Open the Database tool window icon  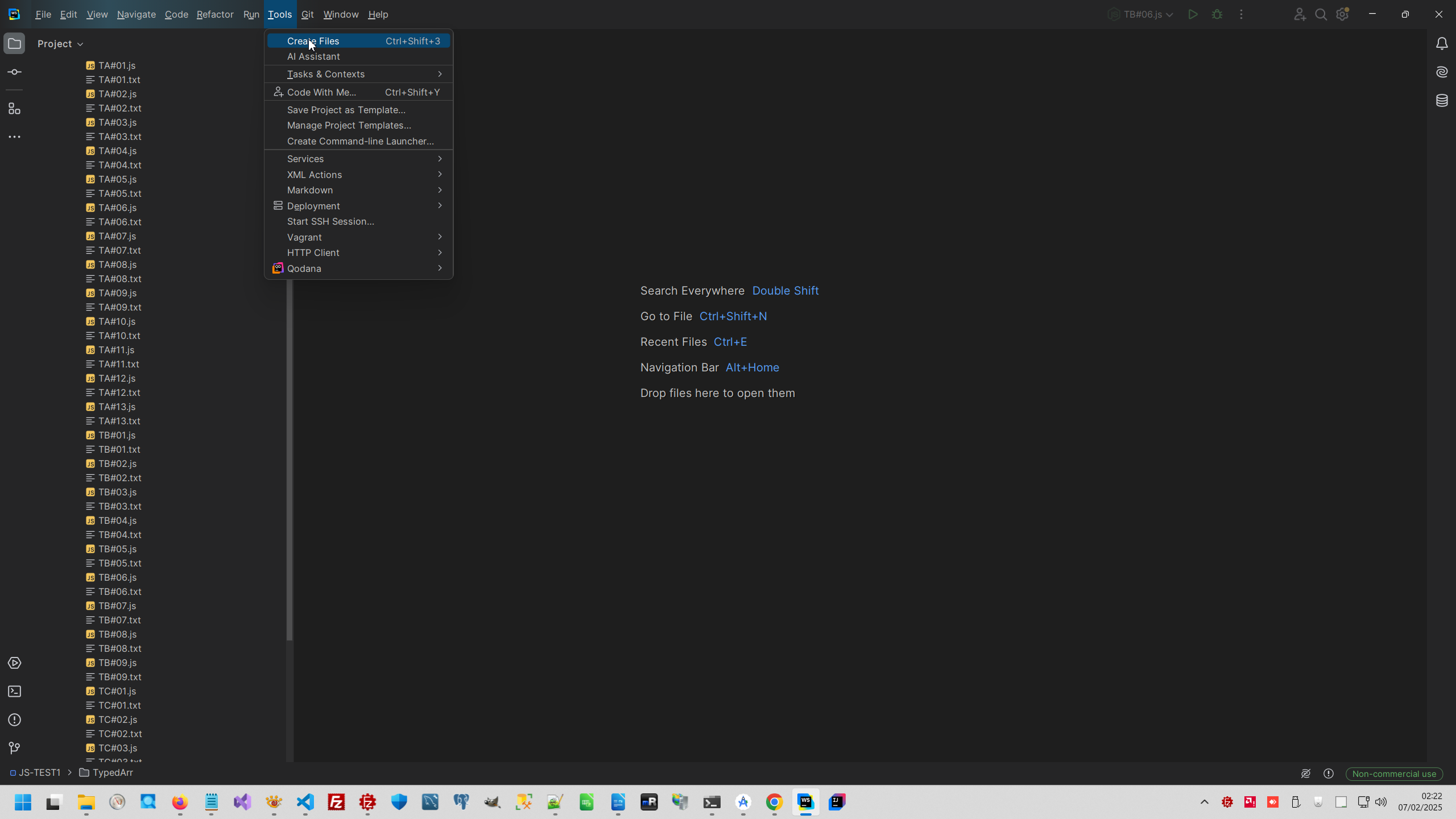pyautogui.click(x=1441, y=101)
